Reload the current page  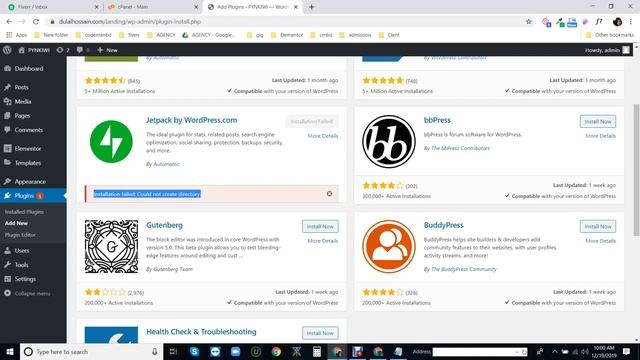click(36, 21)
